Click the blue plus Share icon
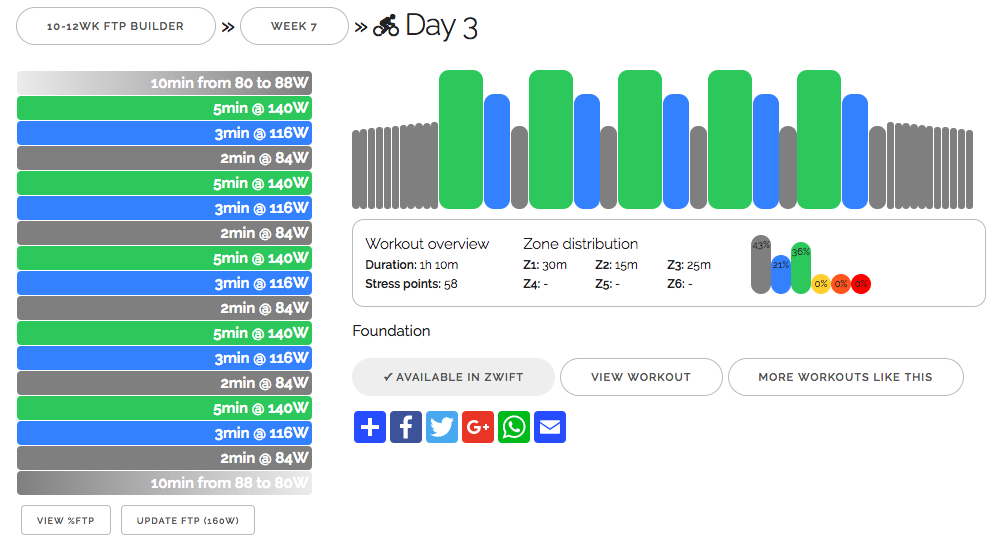Image resolution: width=993 pixels, height=541 pixels. coord(370,427)
